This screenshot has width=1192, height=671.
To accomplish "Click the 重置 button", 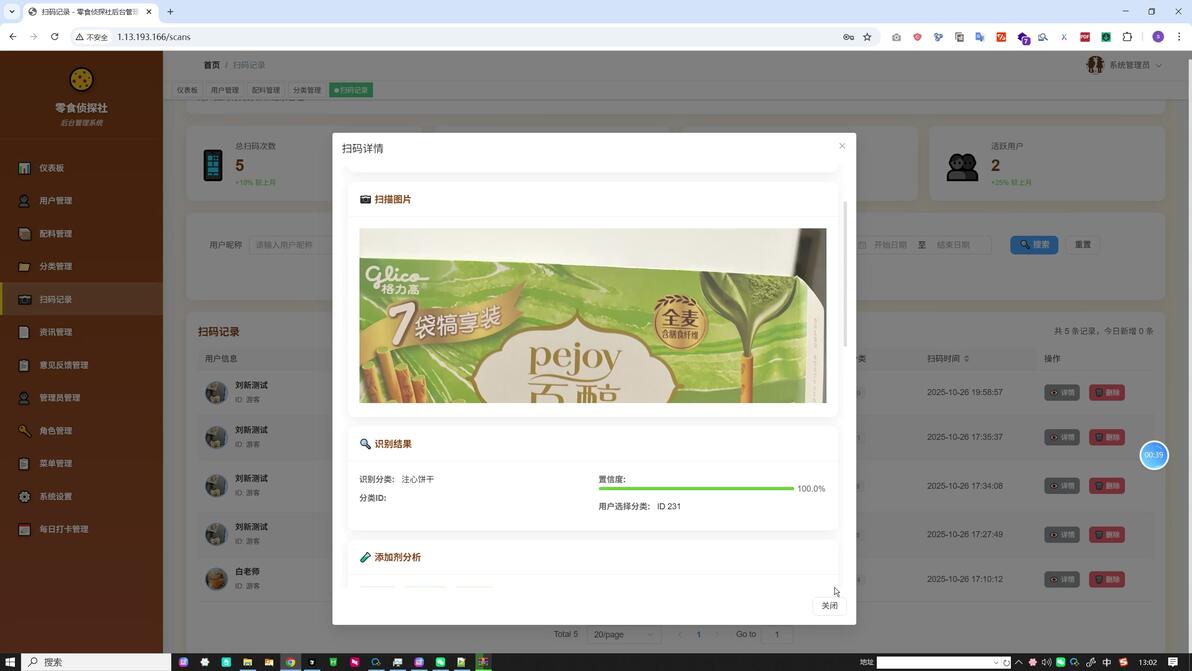I will click(x=1083, y=245).
